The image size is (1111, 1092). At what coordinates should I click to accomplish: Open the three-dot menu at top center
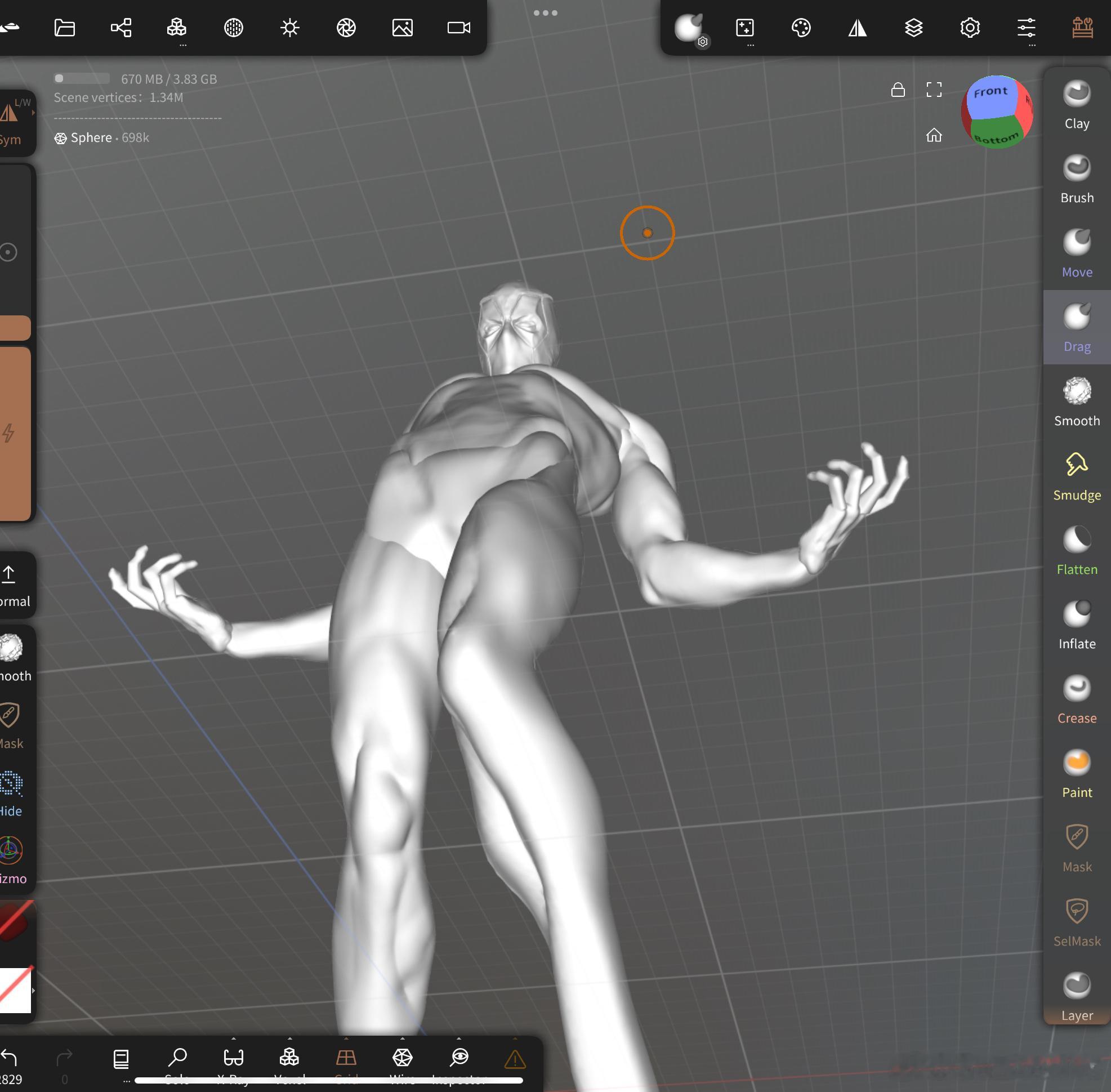click(545, 12)
